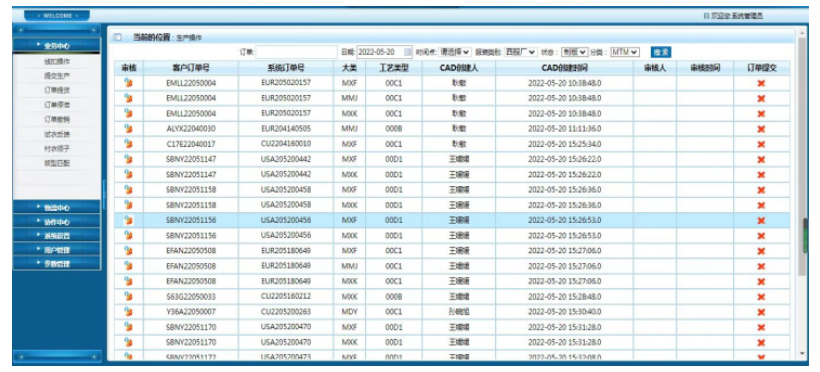Select system order cell CU2205200263
Screen dimensions: 820x372
pos(286,311)
